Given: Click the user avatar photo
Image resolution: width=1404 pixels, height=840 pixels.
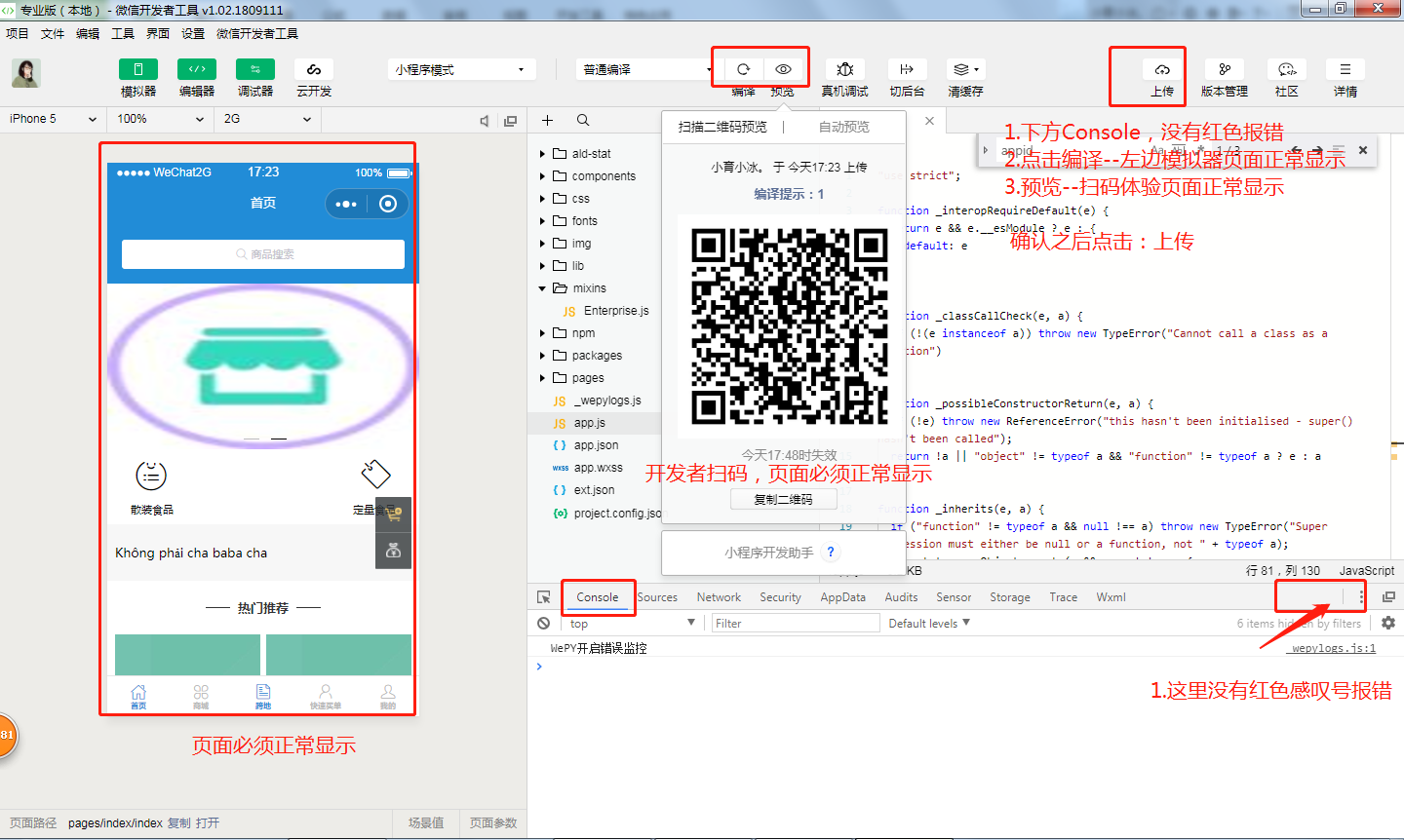Looking at the screenshot, I should click(x=26, y=73).
